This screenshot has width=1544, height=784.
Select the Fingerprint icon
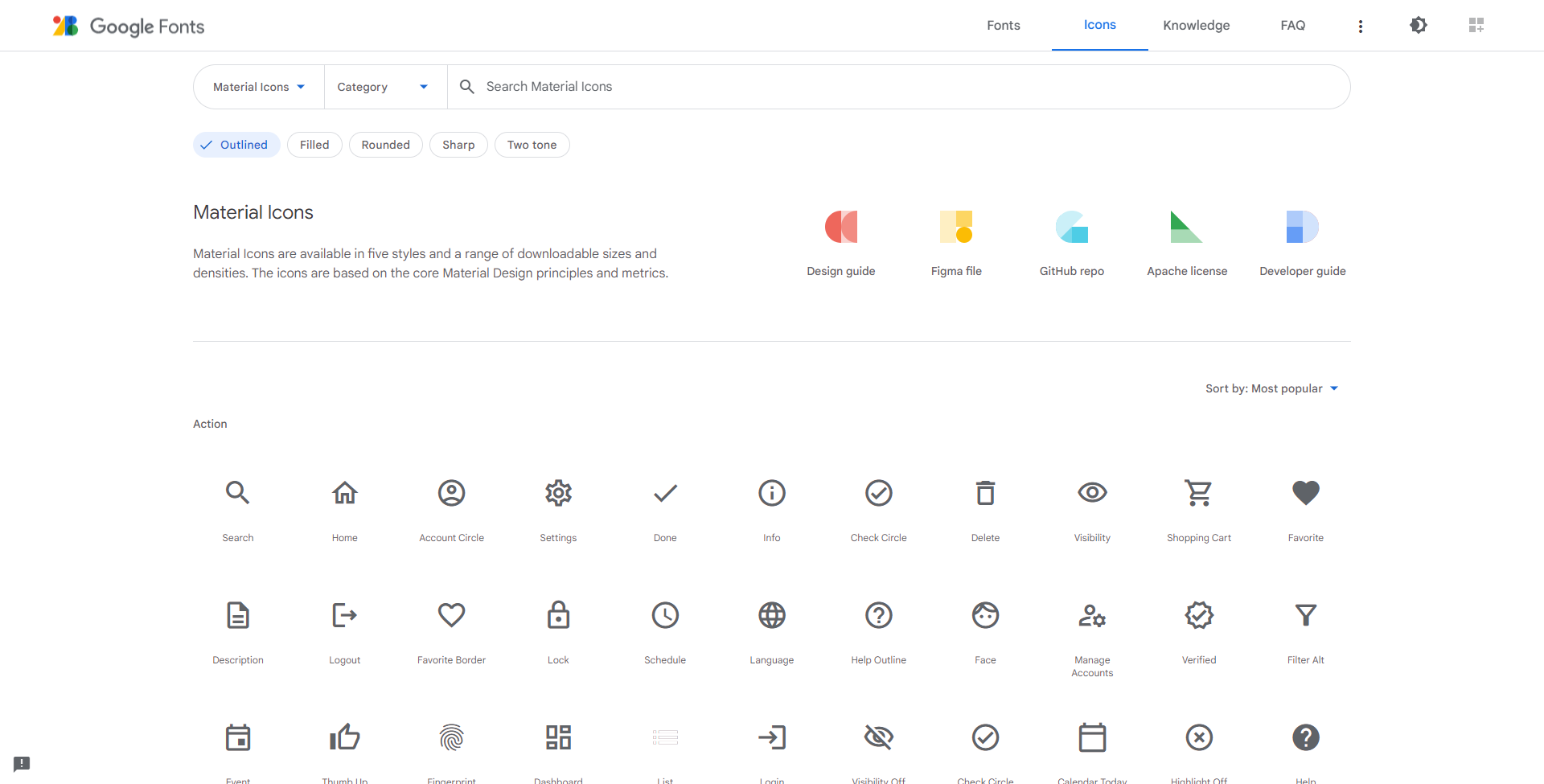(452, 737)
